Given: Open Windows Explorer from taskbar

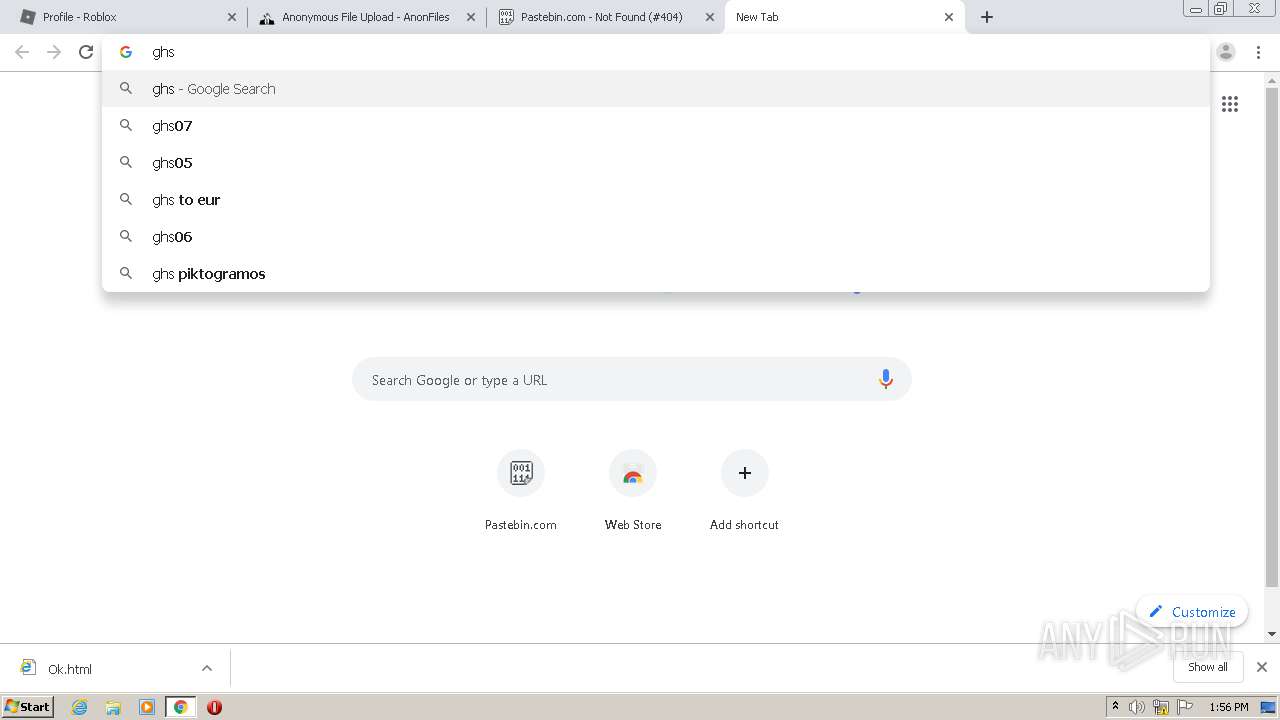Looking at the screenshot, I should [113, 707].
